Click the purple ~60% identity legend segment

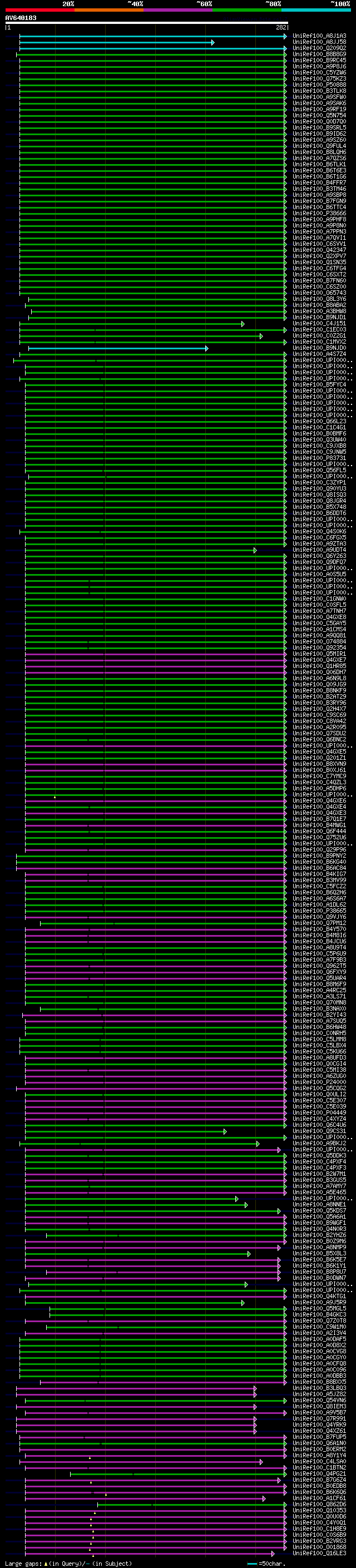(179, 10)
